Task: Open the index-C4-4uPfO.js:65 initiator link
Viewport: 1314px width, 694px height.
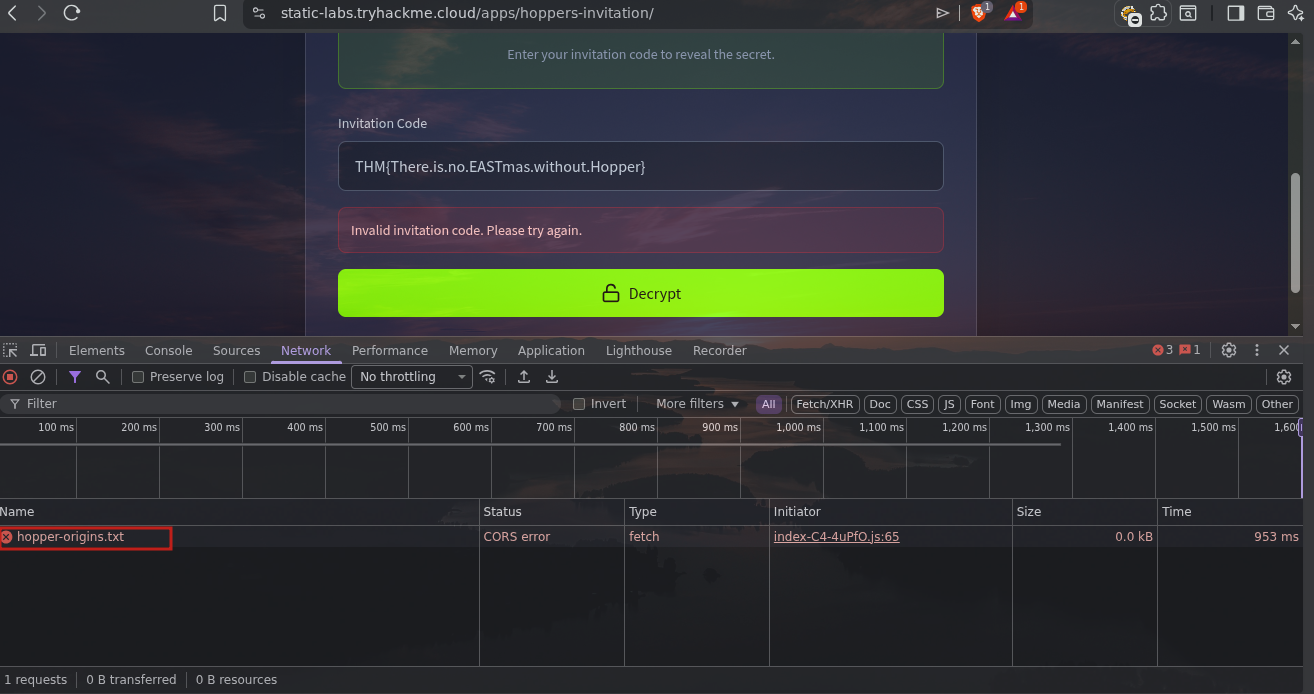Action: 836,537
